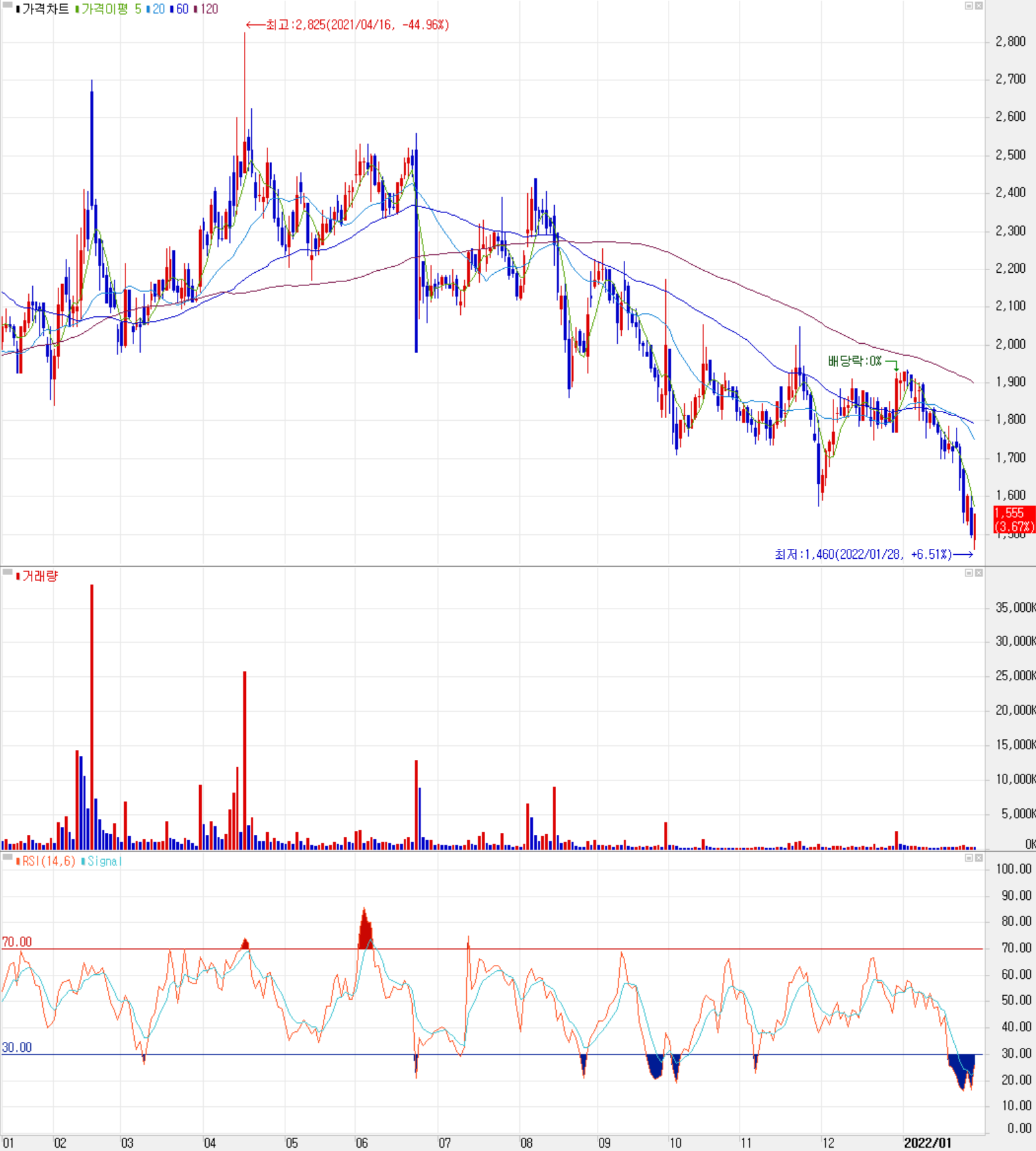Image resolution: width=1036 pixels, height=1151 pixels.
Task: Close the RSI indicator panel
Action: coord(978,858)
